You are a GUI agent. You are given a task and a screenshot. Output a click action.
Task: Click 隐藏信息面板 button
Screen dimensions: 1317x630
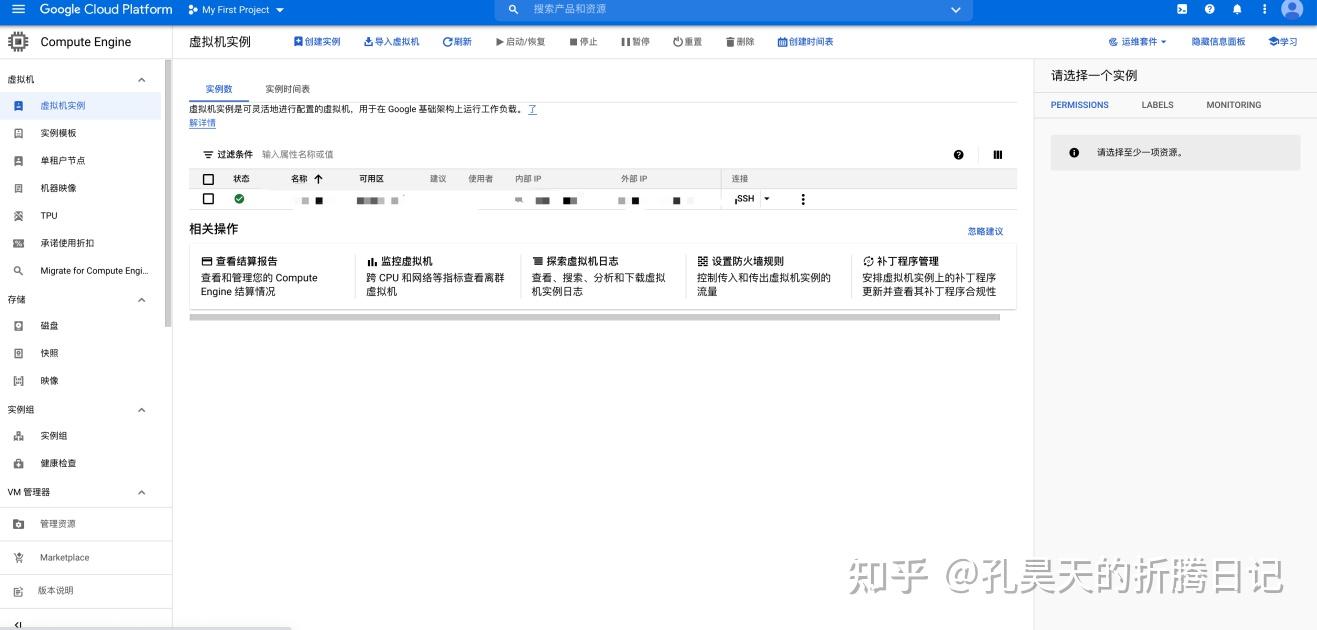tap(1219, 42)
